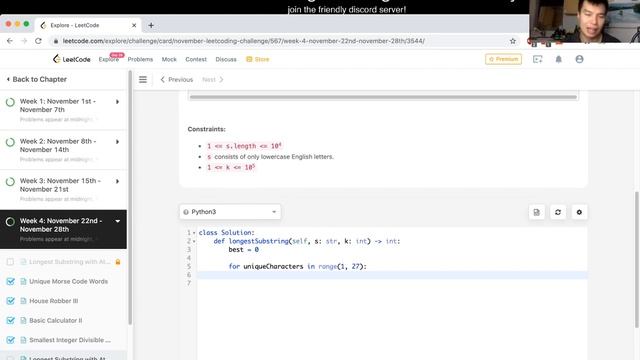The height and width of the screenshot is (360, 640).
Task: Click the browser forward arrow
Action: click(x=24, y=41)
